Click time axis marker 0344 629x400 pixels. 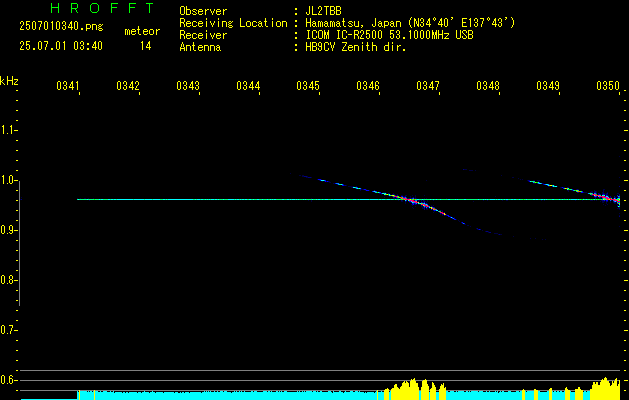[248, 86]
